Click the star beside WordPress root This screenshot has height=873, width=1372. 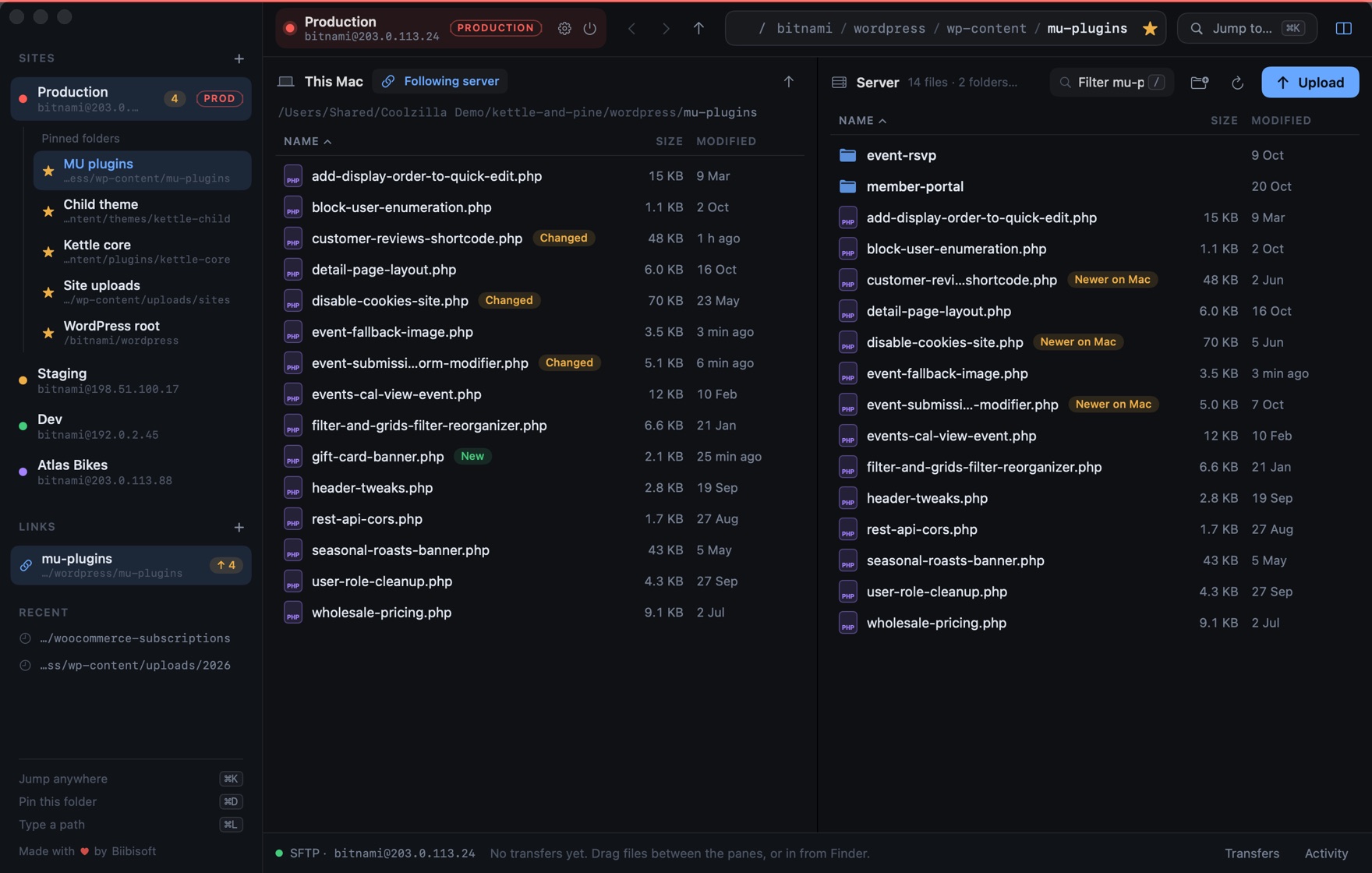[48, 333]
